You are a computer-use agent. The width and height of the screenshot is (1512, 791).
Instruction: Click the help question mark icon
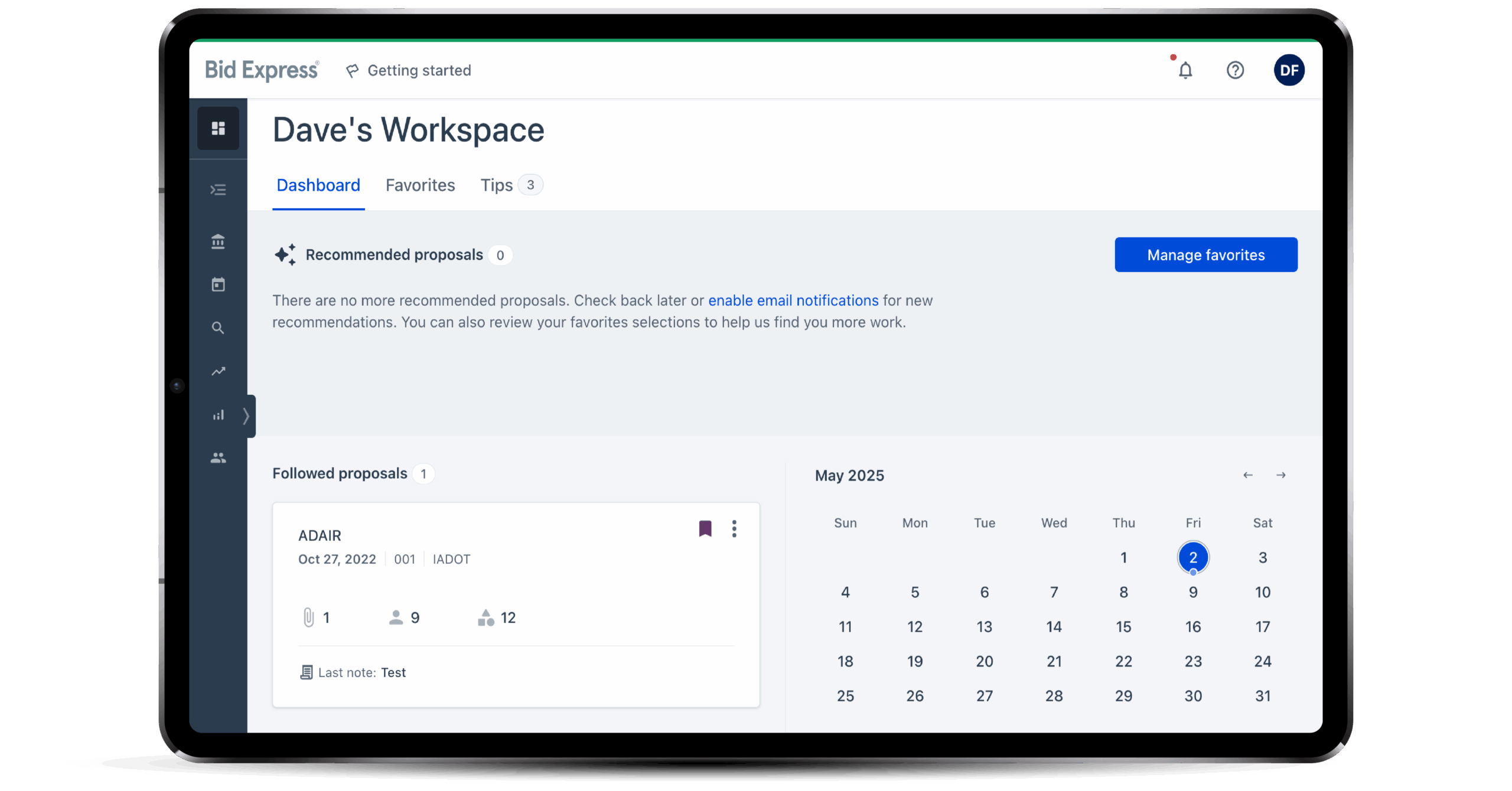(x=1235, y=70)
